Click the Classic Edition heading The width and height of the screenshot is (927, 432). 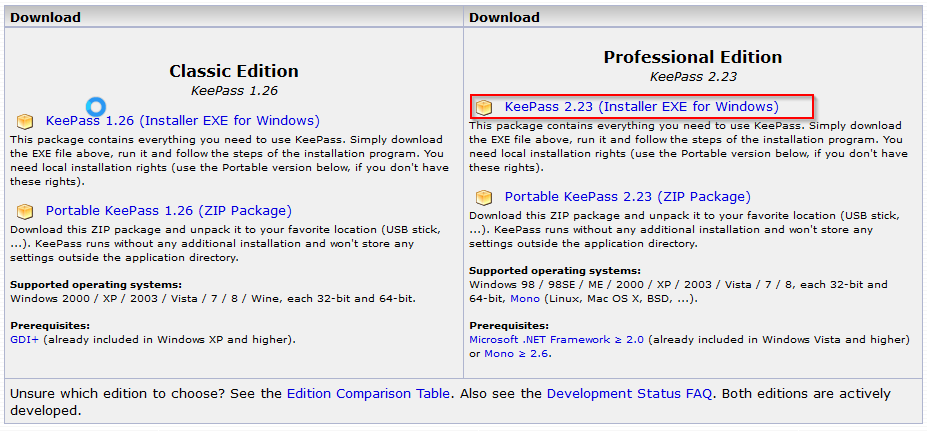(x=234, y=71)
